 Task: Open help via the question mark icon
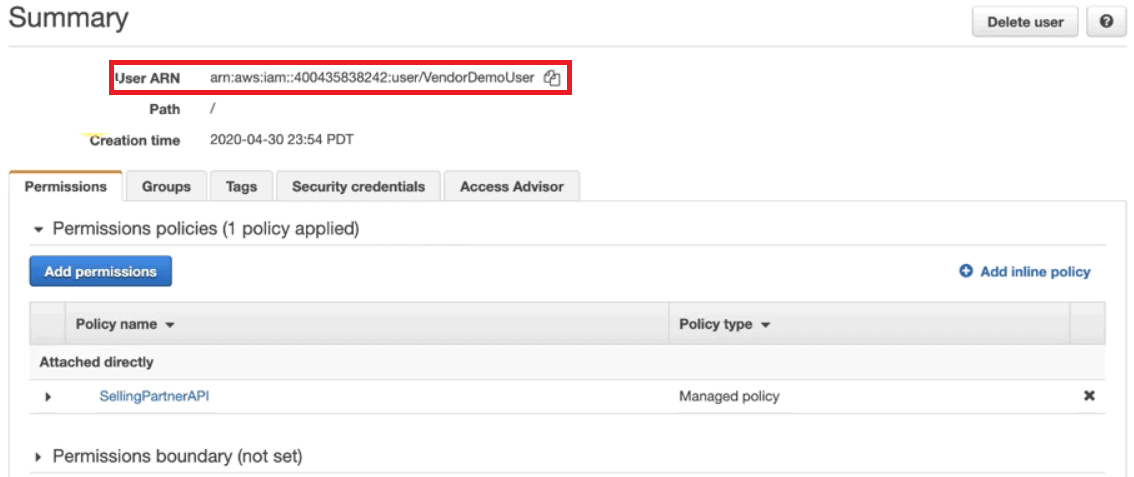[x=1106, y=22]
